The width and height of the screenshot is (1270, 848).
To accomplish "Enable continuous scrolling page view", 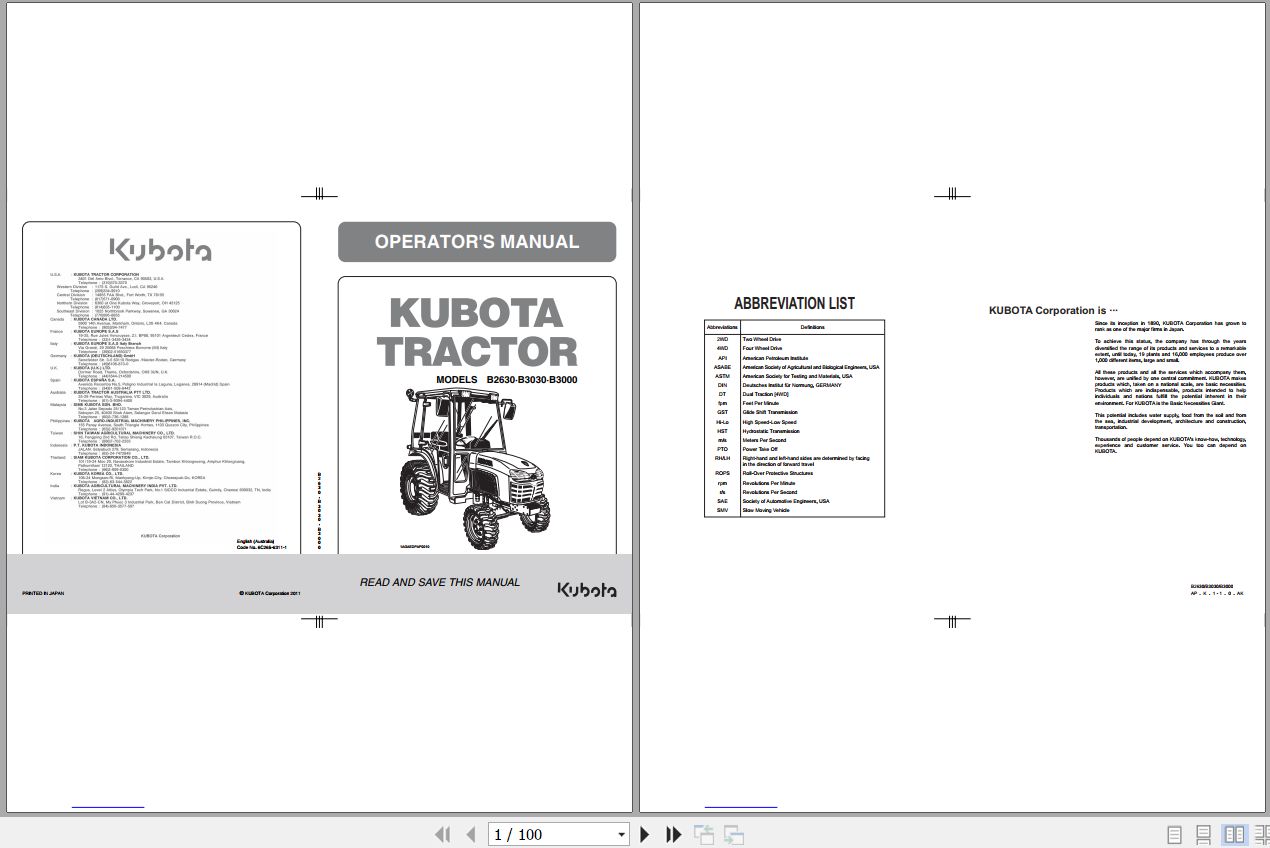I will click(1204, 834).
